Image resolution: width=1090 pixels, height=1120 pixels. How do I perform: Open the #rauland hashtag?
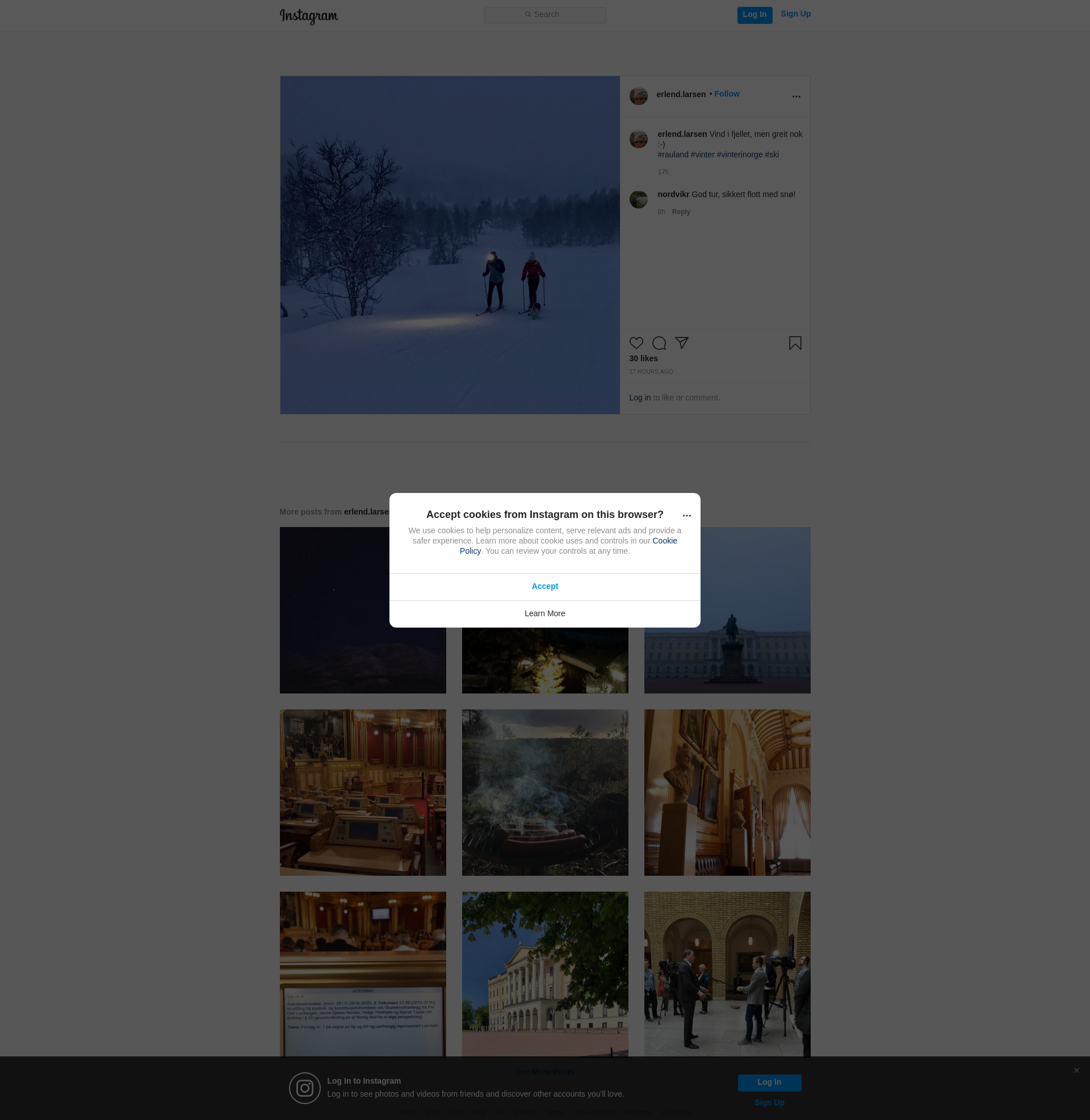click(x=673, y=154)
